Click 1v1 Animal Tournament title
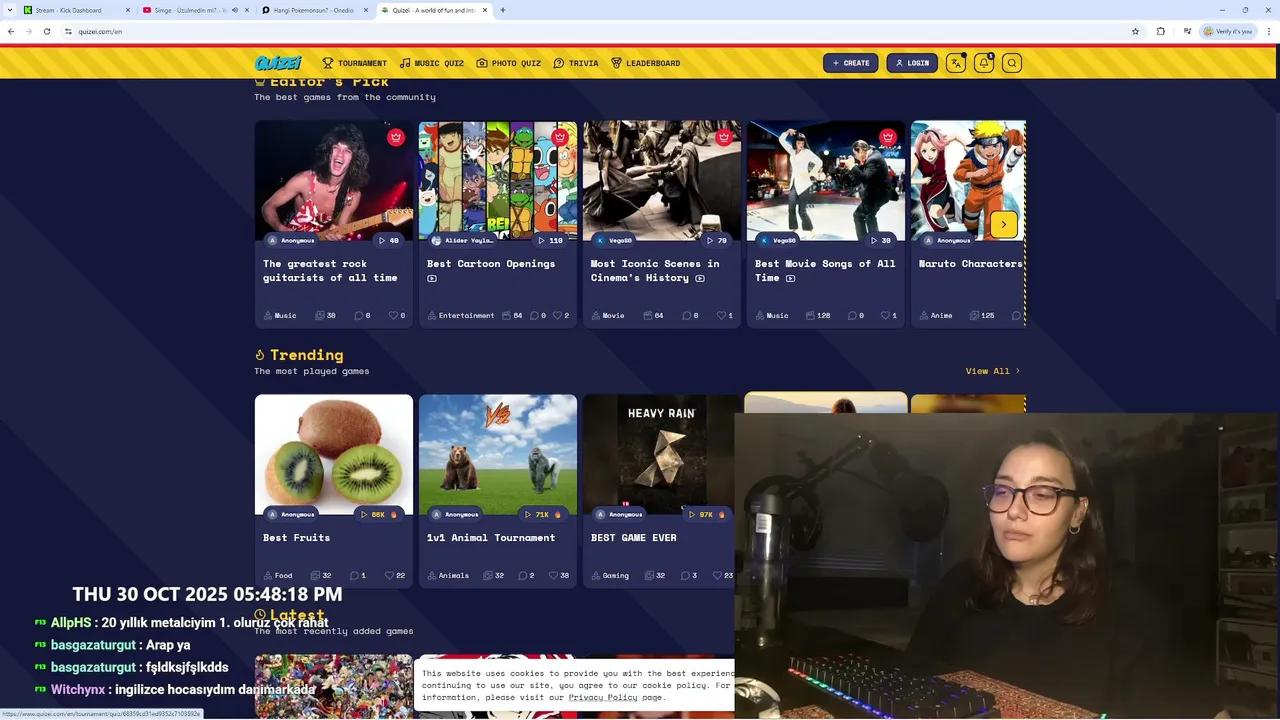 (x=491, y=538)
